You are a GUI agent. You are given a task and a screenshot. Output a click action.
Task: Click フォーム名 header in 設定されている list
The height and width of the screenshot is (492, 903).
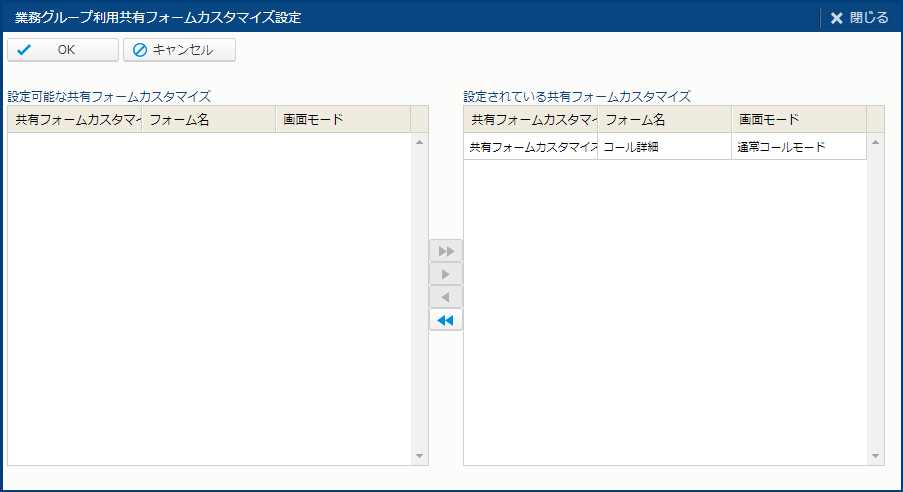coord(664,120)
